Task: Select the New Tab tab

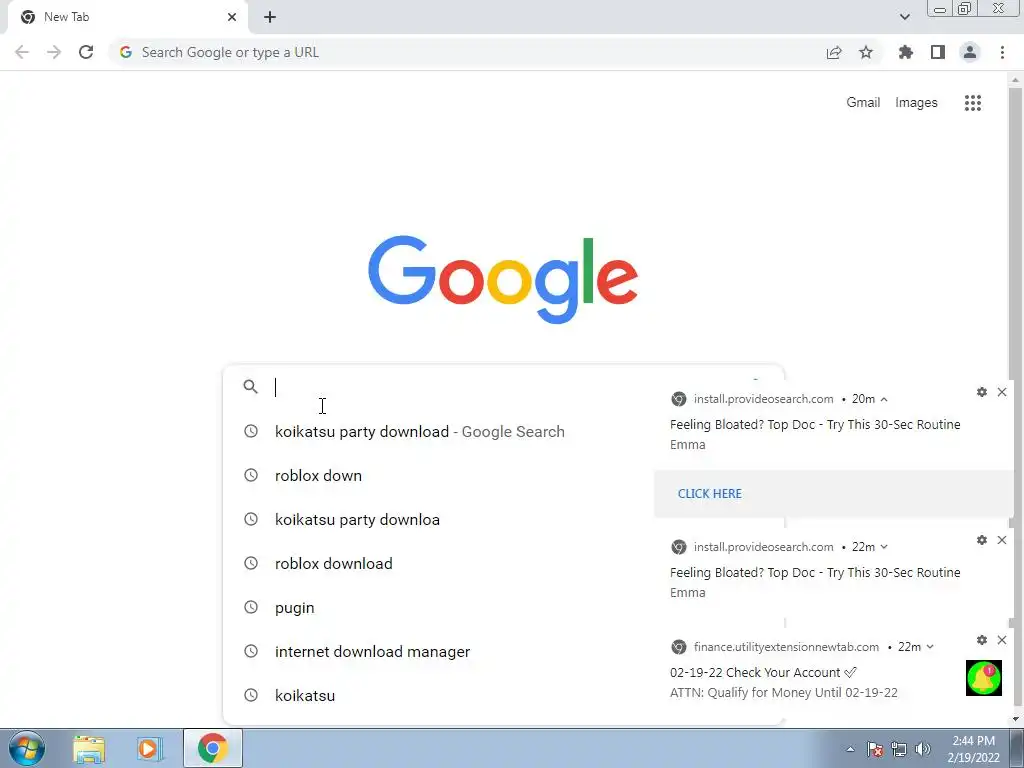Action: pyautogui.click(x=127, y=17)
